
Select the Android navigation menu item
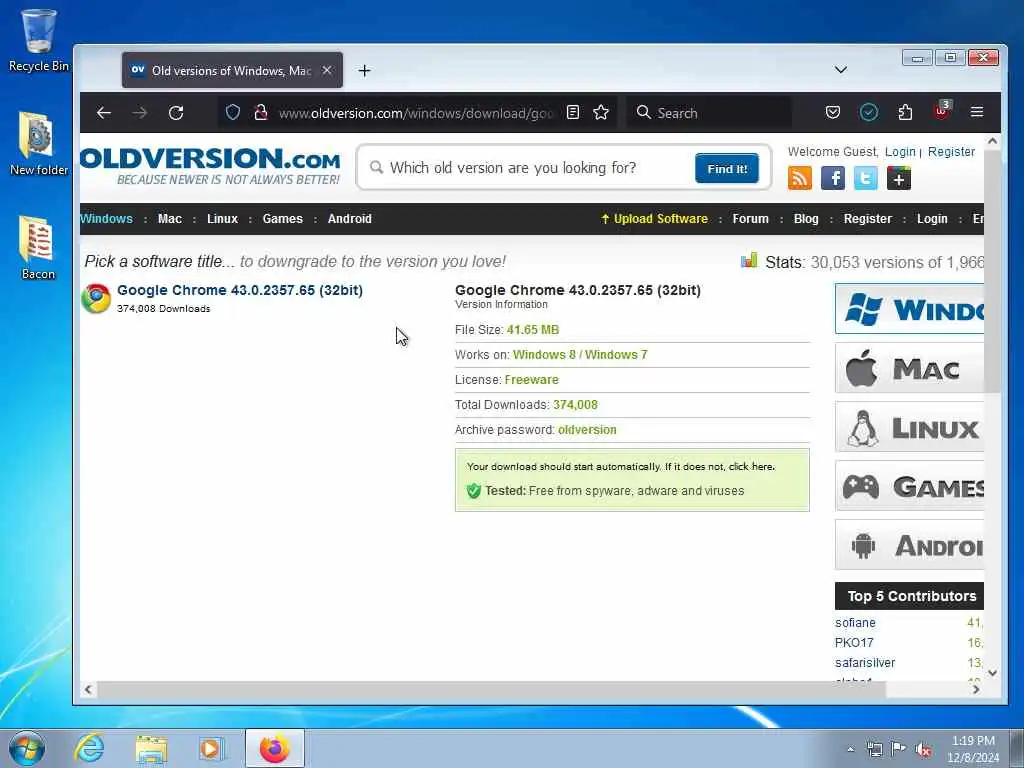tap(349, 219)
